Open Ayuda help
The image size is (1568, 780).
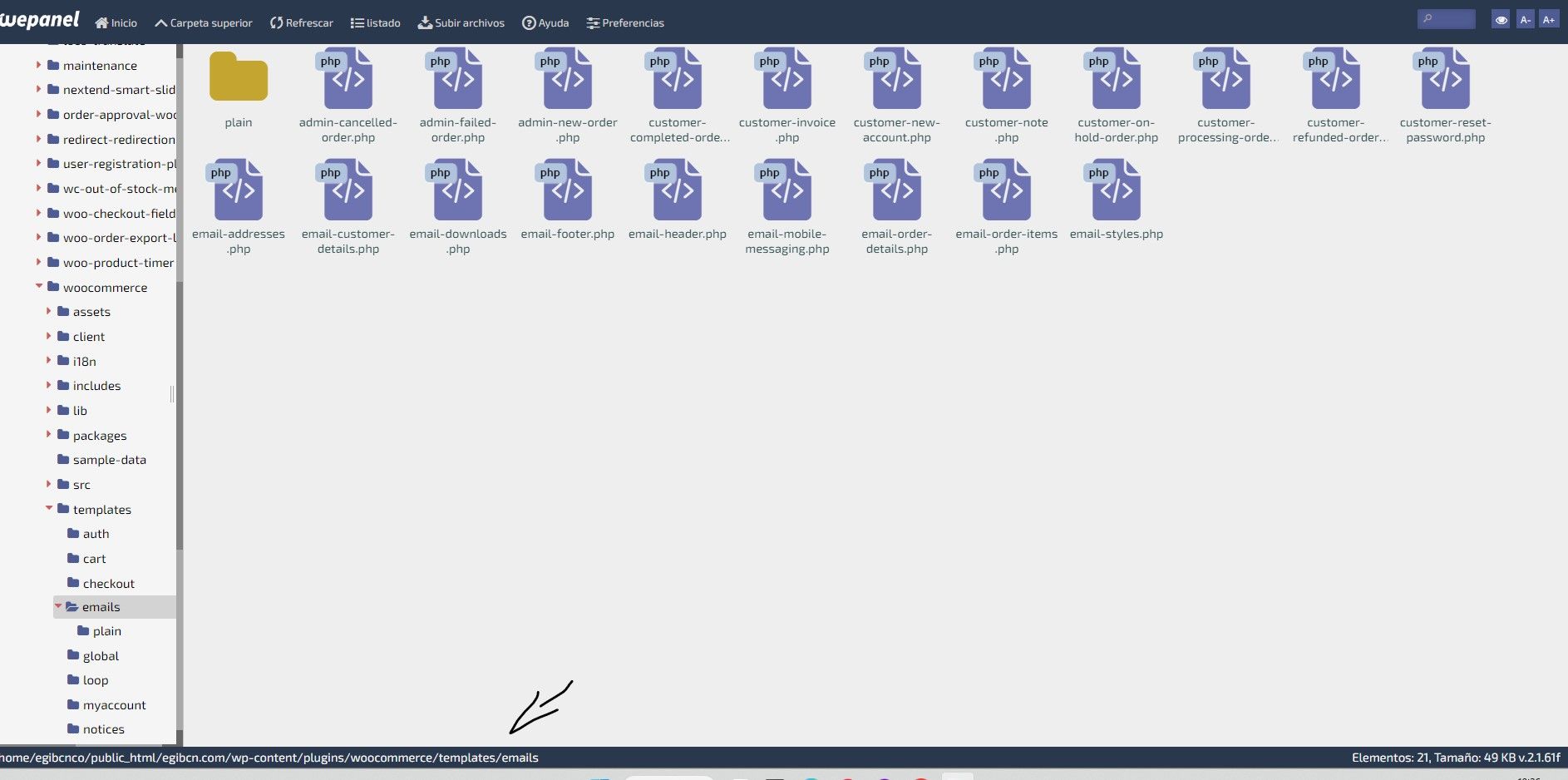[545, 22]
